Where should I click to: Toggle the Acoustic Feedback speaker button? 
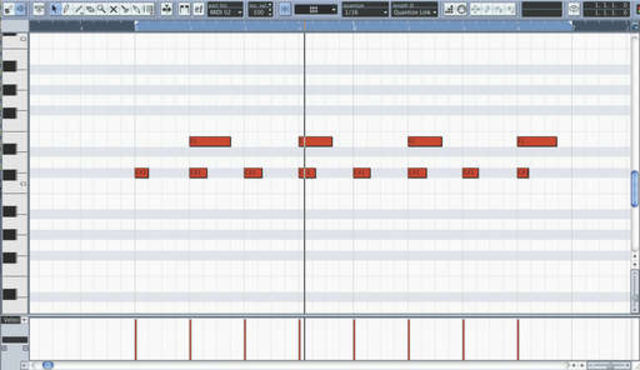coord(20,9)
